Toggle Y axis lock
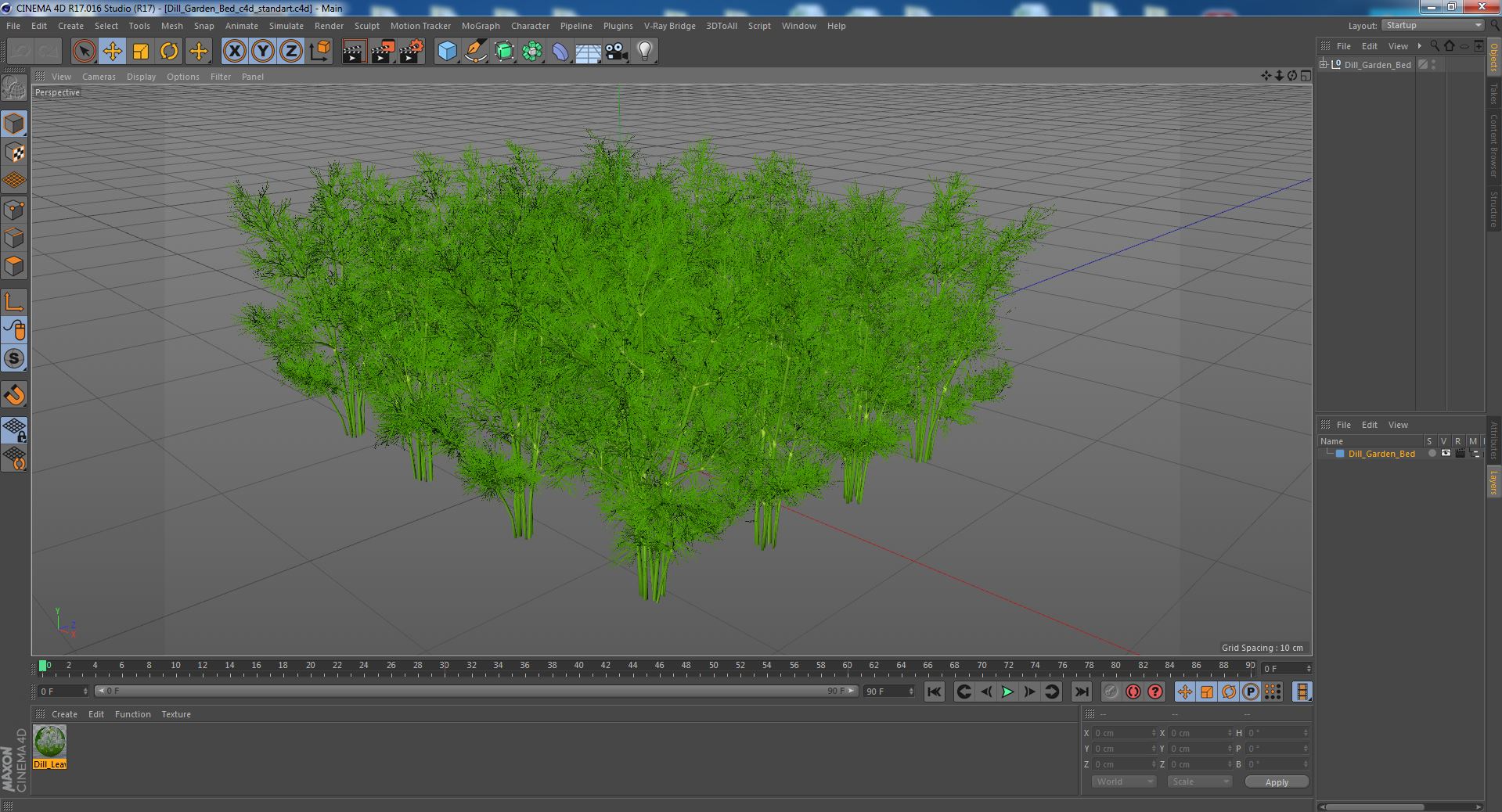 pyautogui.click(x=263, y=52)
